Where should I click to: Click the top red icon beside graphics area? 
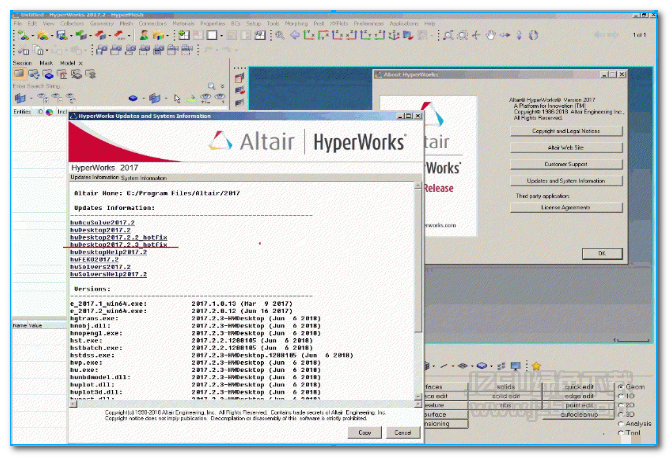239,78
